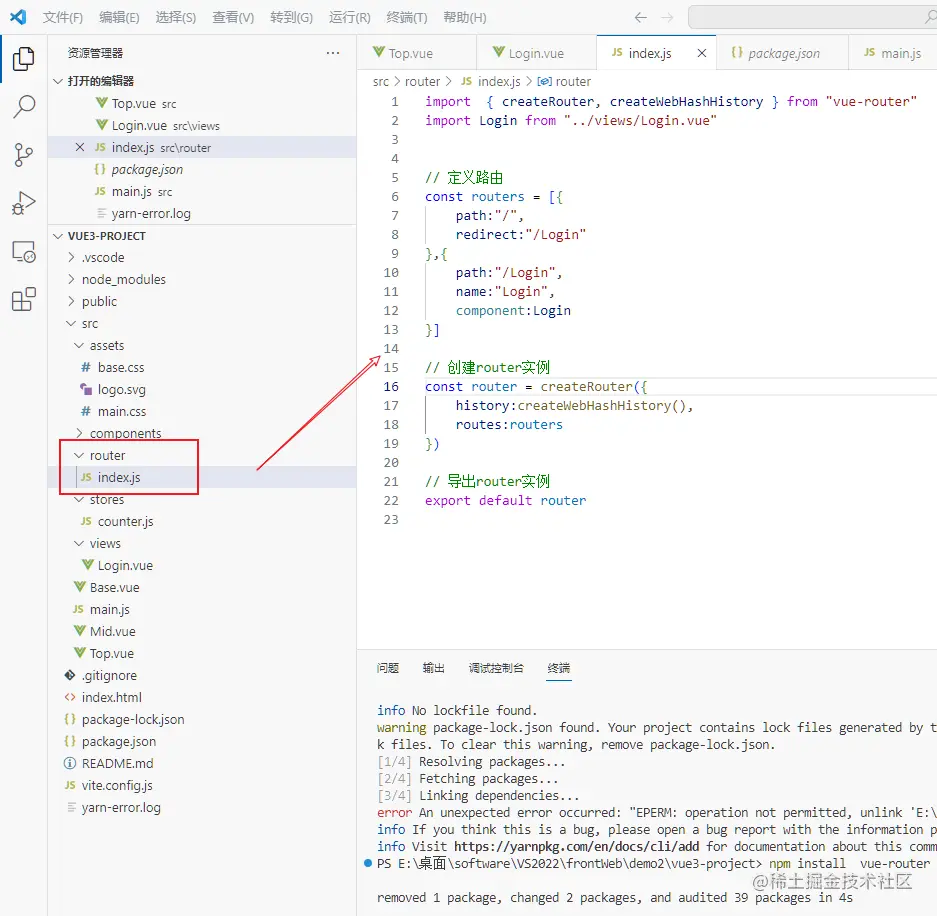
Task: Click the router folder breadcrumb segment
Action: pyautogui.click(x=422, y=81)
